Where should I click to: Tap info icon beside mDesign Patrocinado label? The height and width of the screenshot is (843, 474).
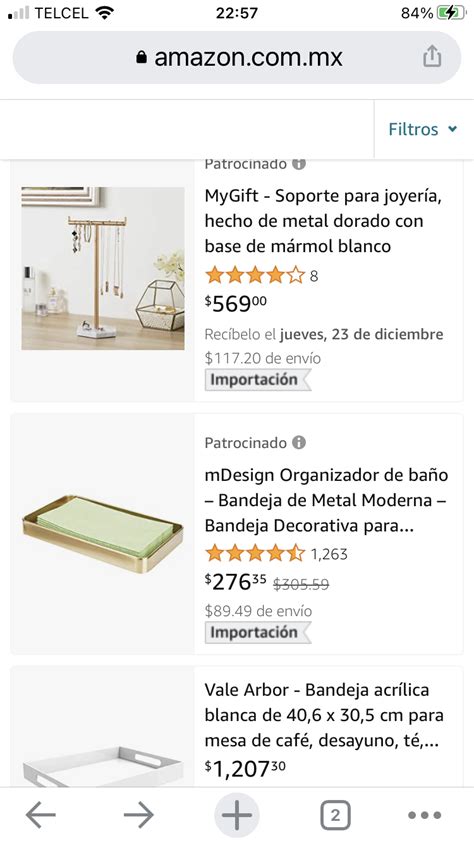tap(299, 442)
